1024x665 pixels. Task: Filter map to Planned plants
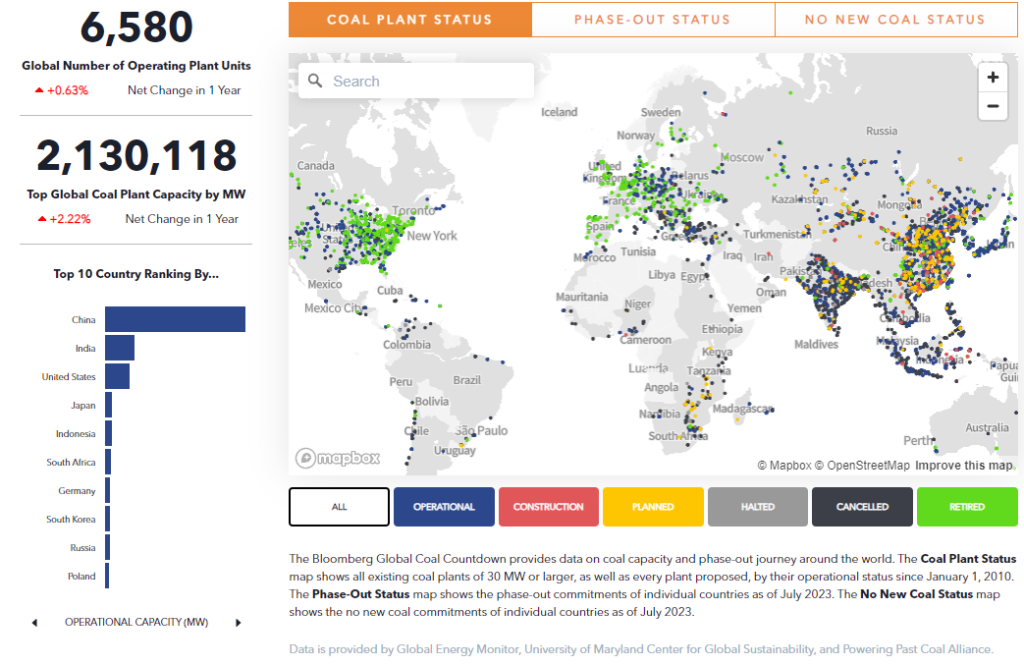pos(653,506)
